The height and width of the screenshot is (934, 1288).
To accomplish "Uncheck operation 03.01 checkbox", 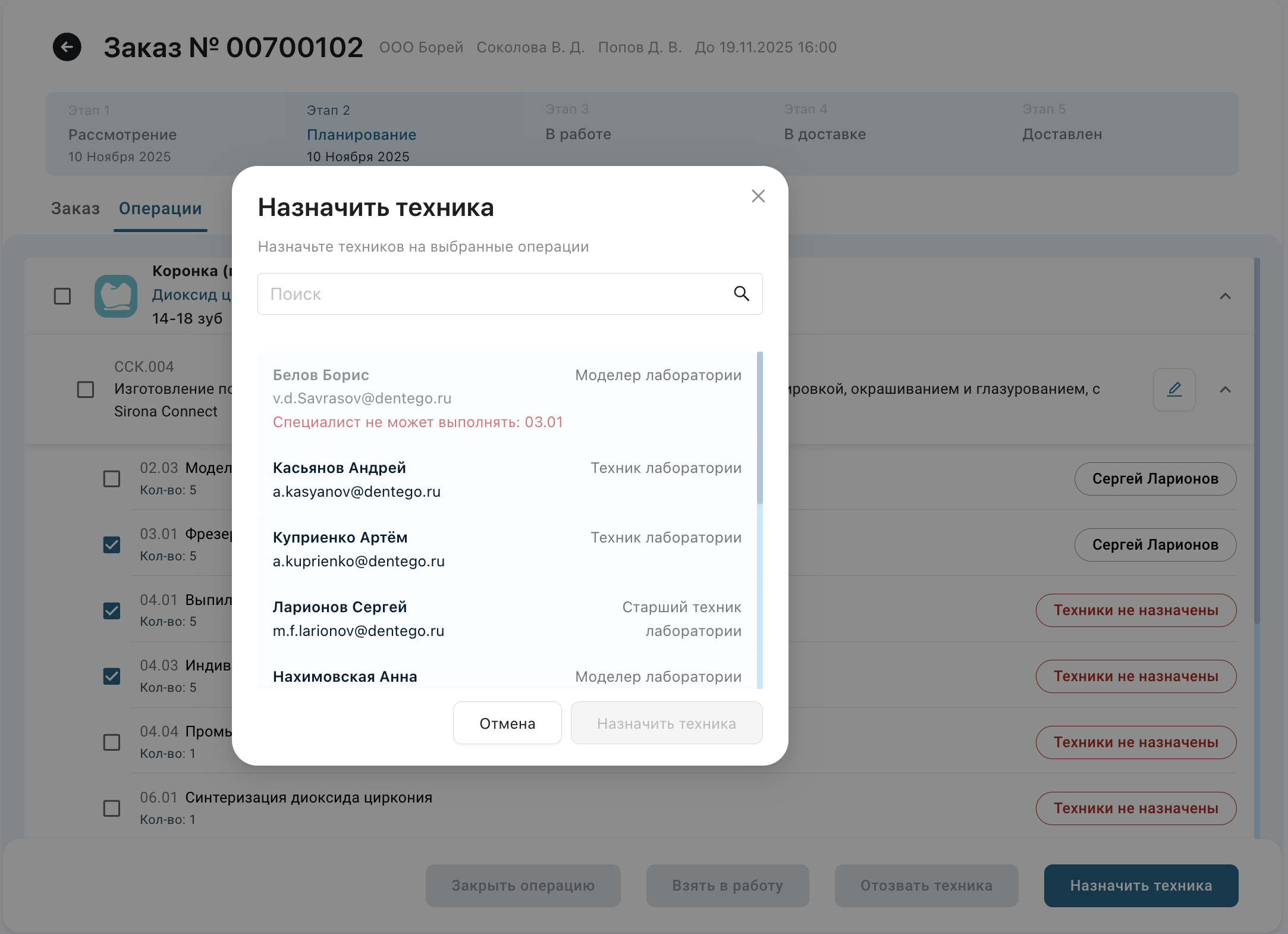I will point(112,545).
